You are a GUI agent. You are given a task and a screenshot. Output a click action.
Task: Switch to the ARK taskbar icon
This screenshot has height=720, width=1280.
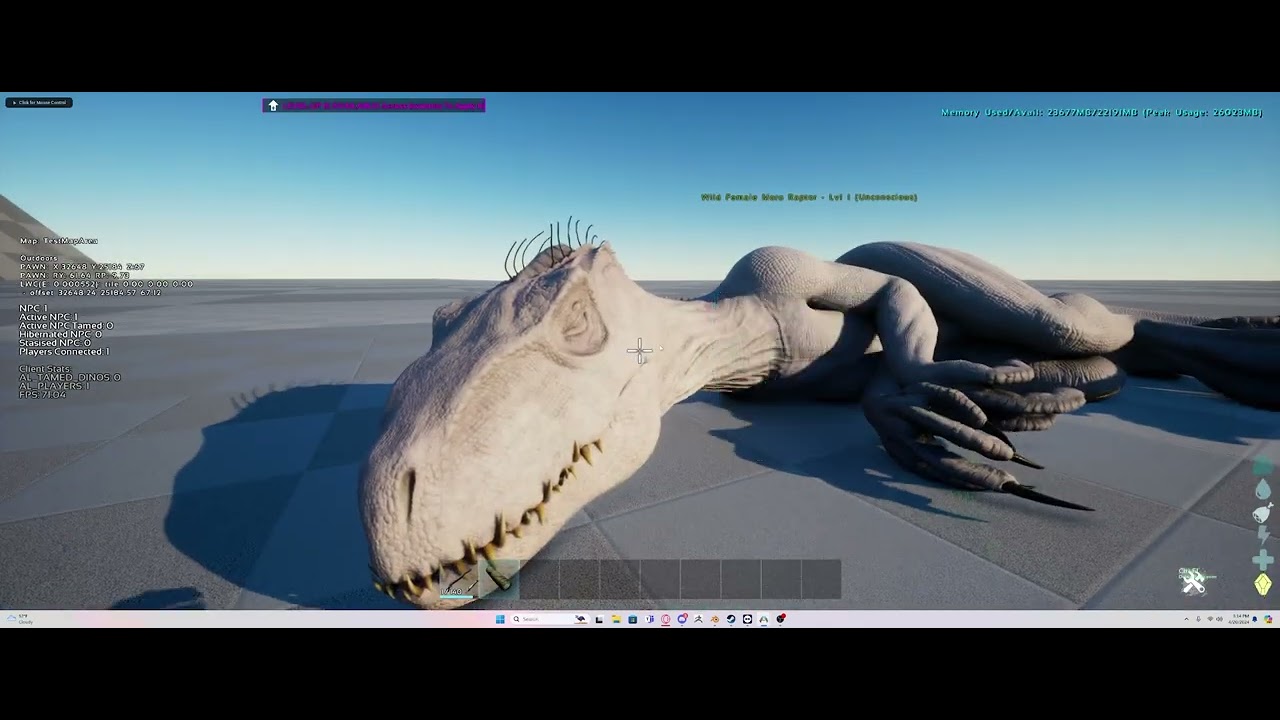coord(764,619)
